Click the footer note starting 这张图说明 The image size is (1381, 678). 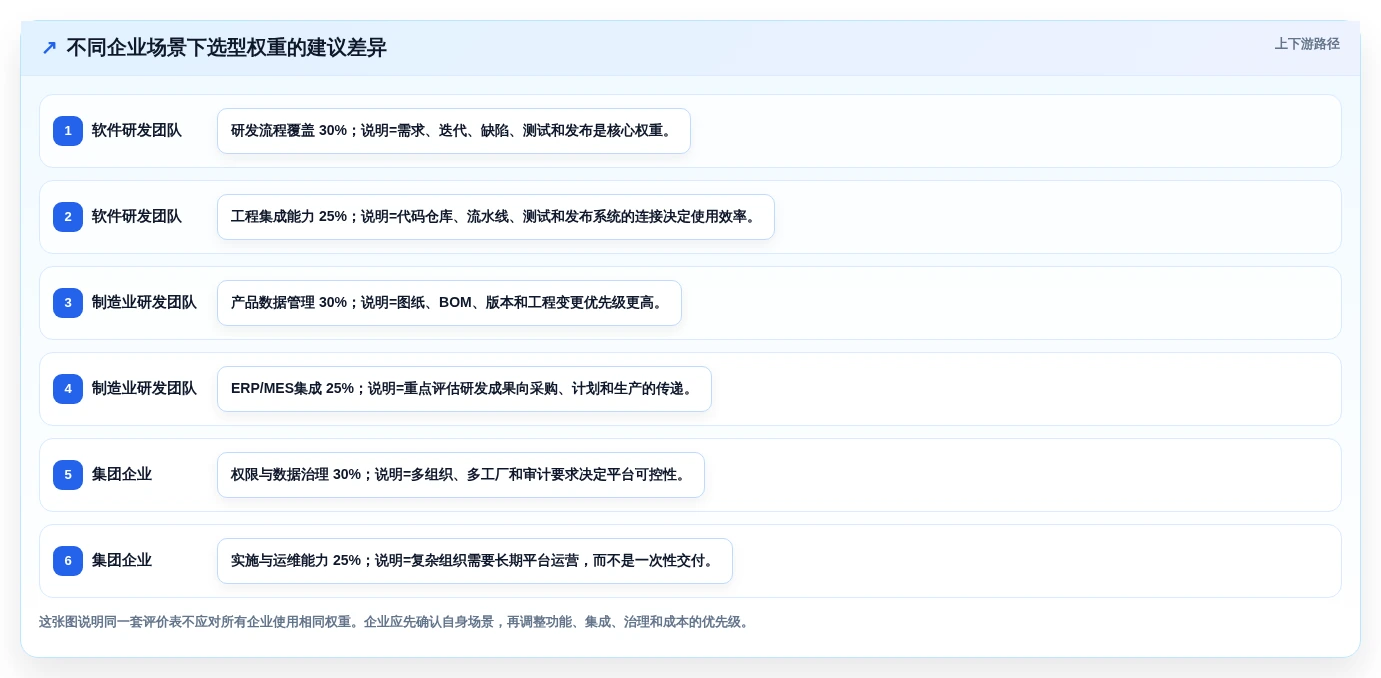(395, 622)
